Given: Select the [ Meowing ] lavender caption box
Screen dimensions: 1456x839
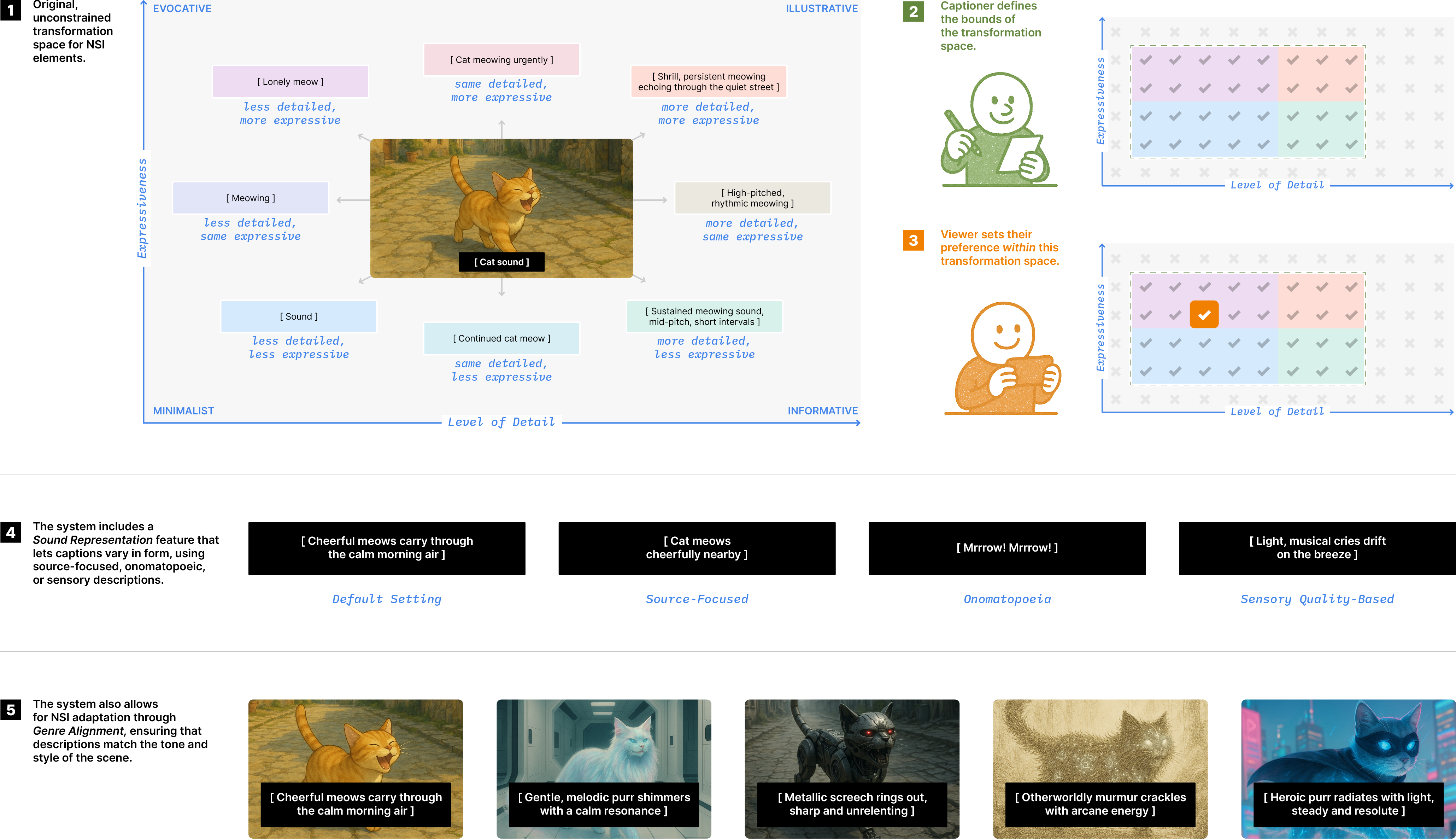Looking at the screenshot, I should point(251,198).
